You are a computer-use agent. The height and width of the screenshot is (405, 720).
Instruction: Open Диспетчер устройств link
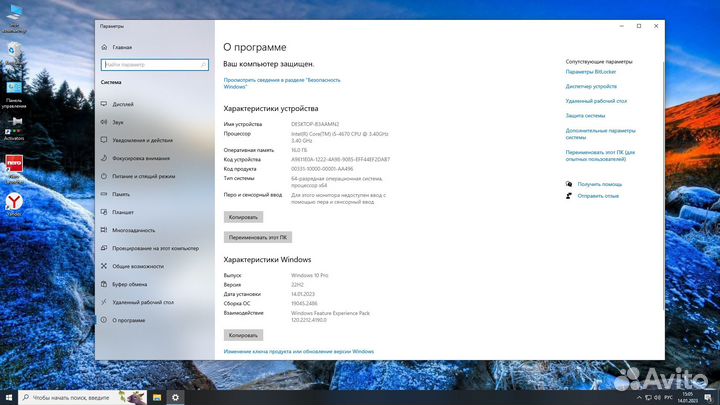tap(591, 86)
